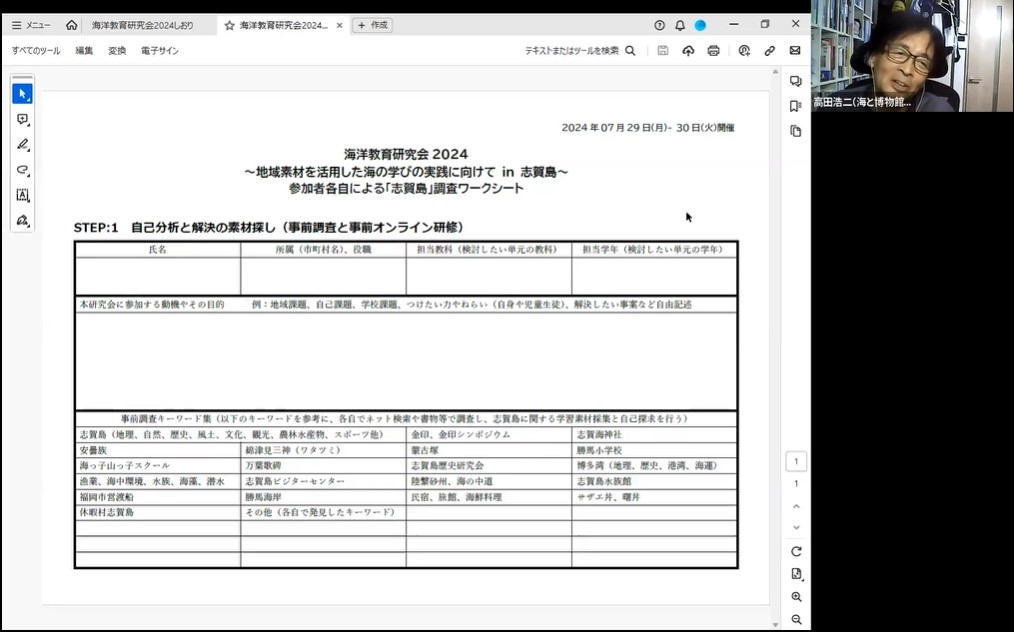Open すべてのツール menu
1014x632 pixels.
[x=36, y=50]
